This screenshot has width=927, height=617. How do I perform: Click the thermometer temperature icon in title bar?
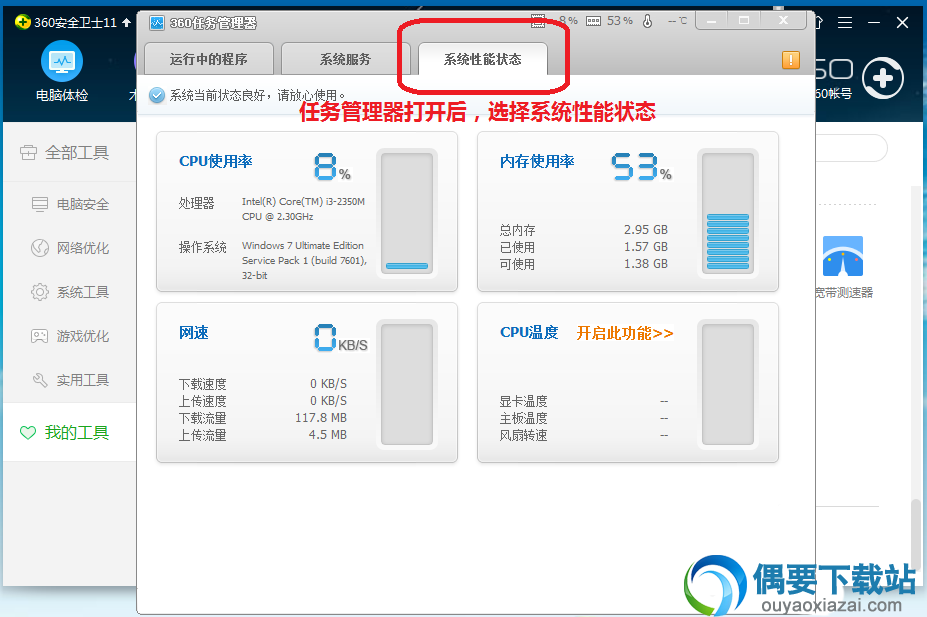648,21
